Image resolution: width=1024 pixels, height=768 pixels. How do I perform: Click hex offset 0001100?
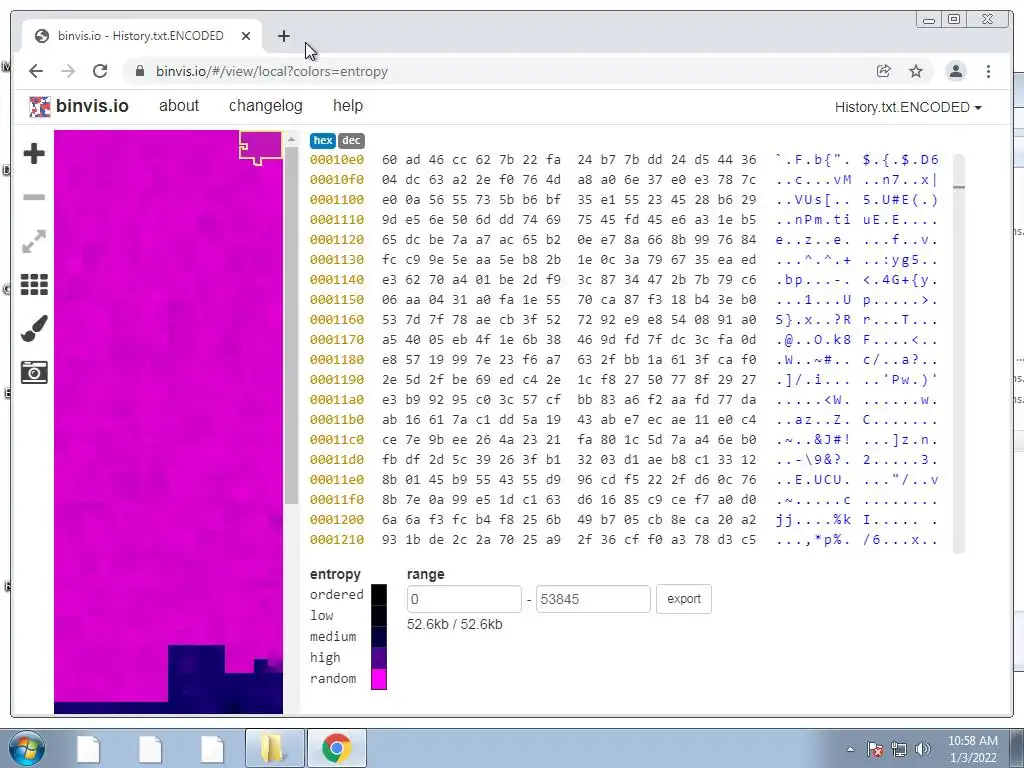pyautogui.click(x=336, y=199)
